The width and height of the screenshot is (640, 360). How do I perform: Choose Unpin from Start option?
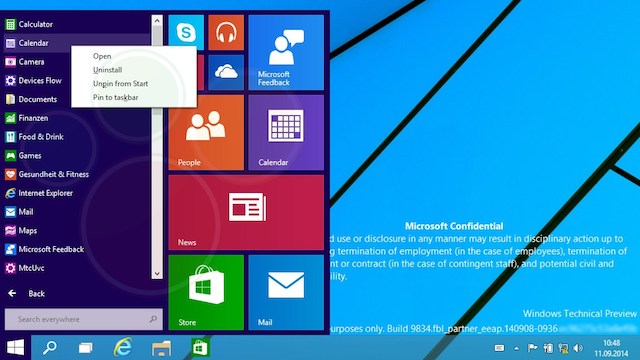pyautogui.click(x=120, y=84)
